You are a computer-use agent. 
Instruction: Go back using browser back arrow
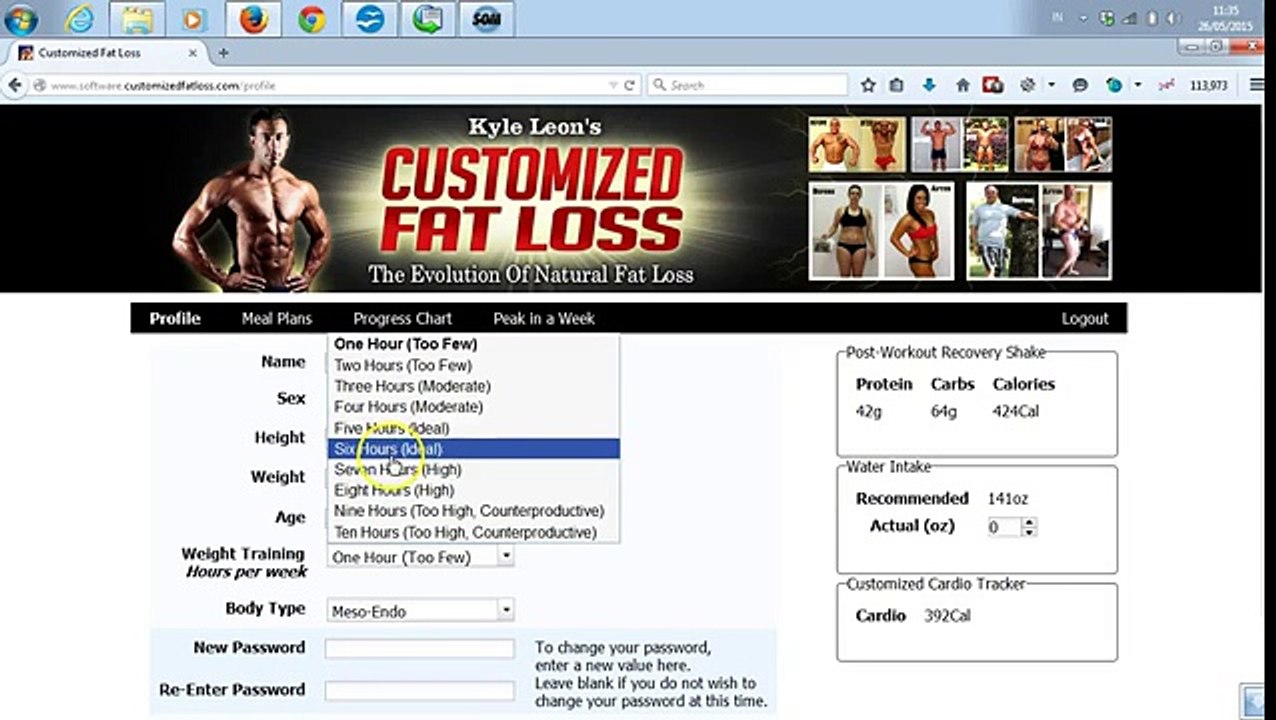click(15, 86)
